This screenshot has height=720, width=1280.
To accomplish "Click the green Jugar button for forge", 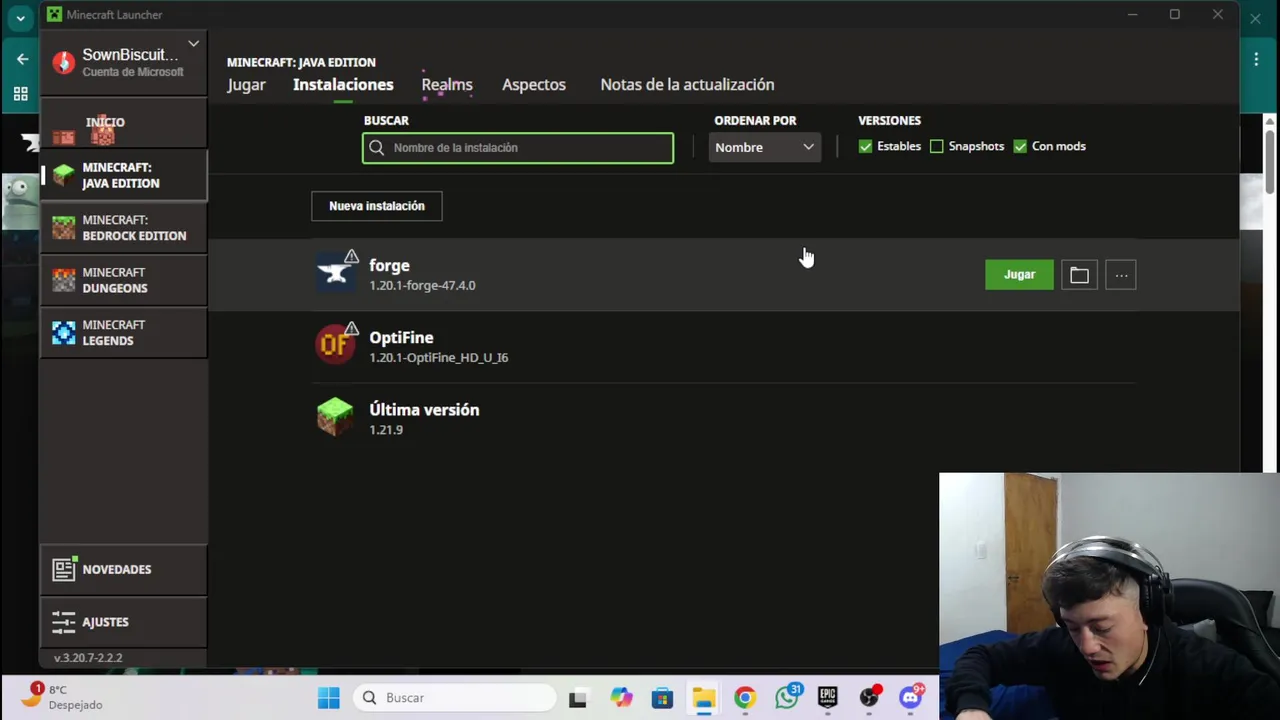I will 1019,275.
